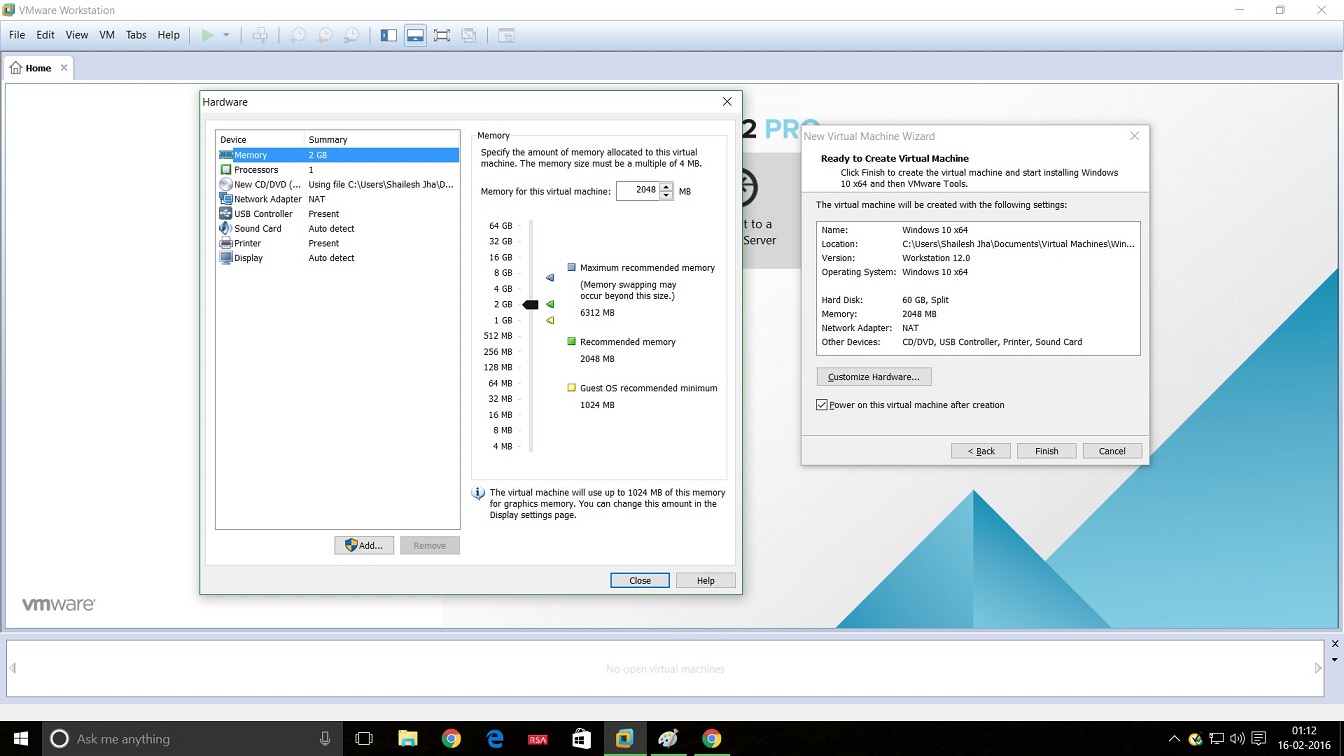Screen dimensions: 1344x756
Task: Select the Sound Card device row
Action: pos(338,228)
